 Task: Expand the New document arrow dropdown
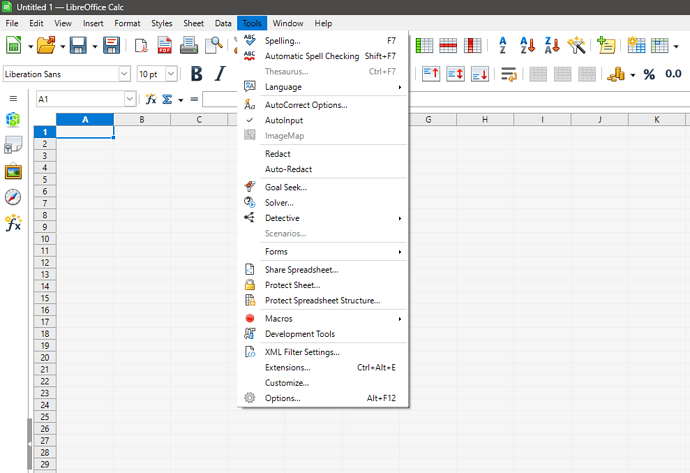pos(30,46)
